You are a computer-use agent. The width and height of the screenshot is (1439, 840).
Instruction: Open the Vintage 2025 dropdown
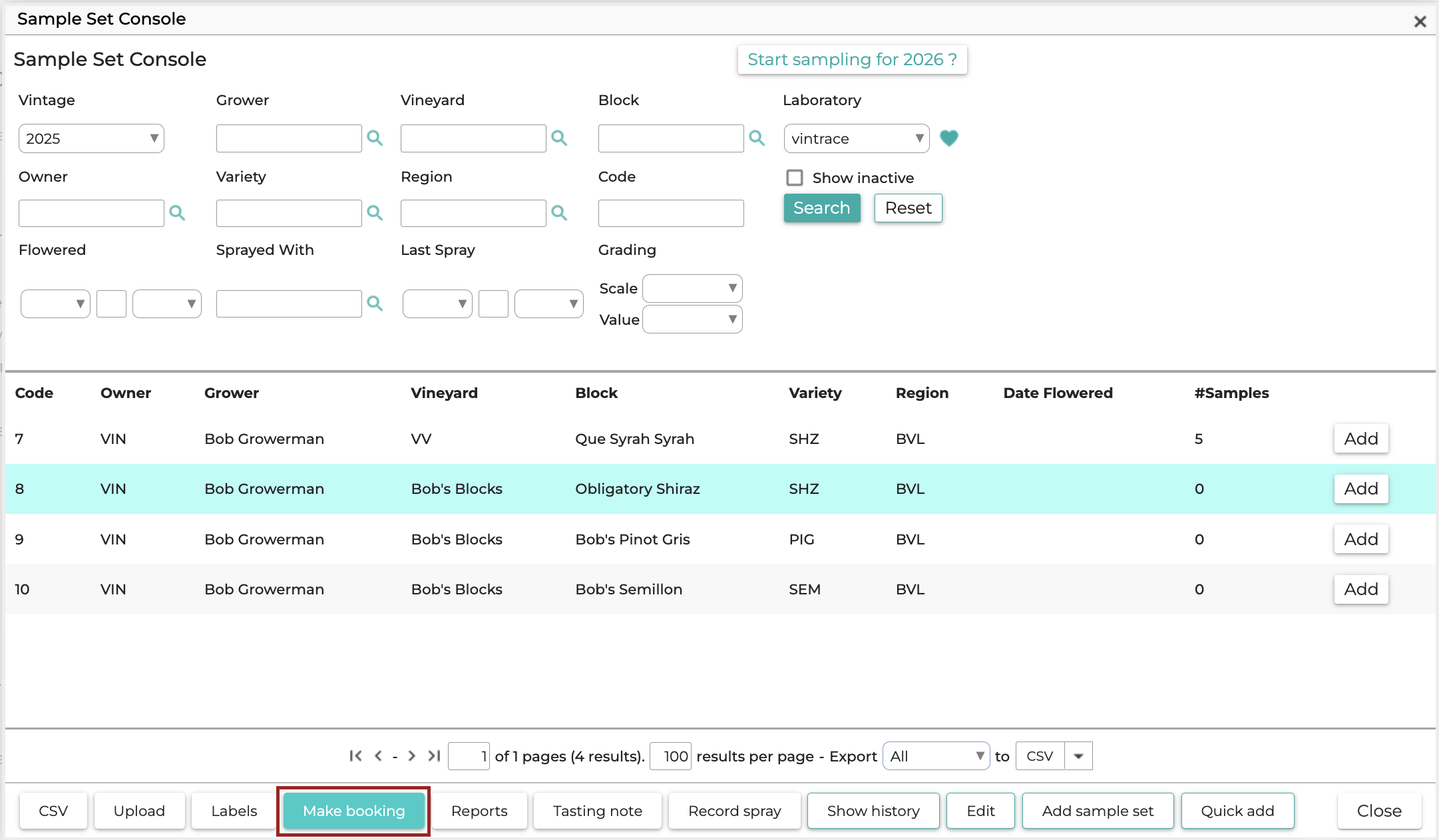91,138
